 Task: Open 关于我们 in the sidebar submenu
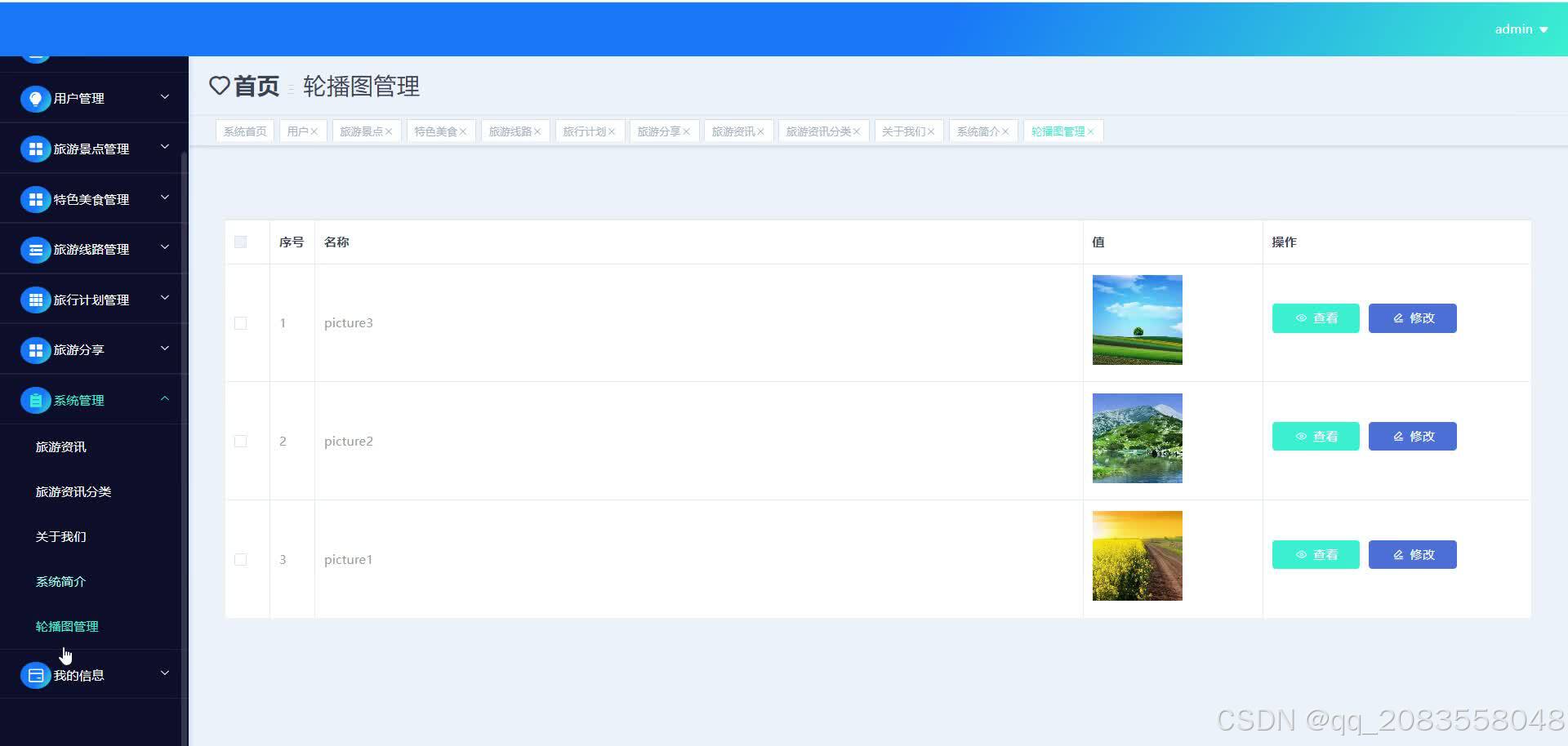click(61, 537)
